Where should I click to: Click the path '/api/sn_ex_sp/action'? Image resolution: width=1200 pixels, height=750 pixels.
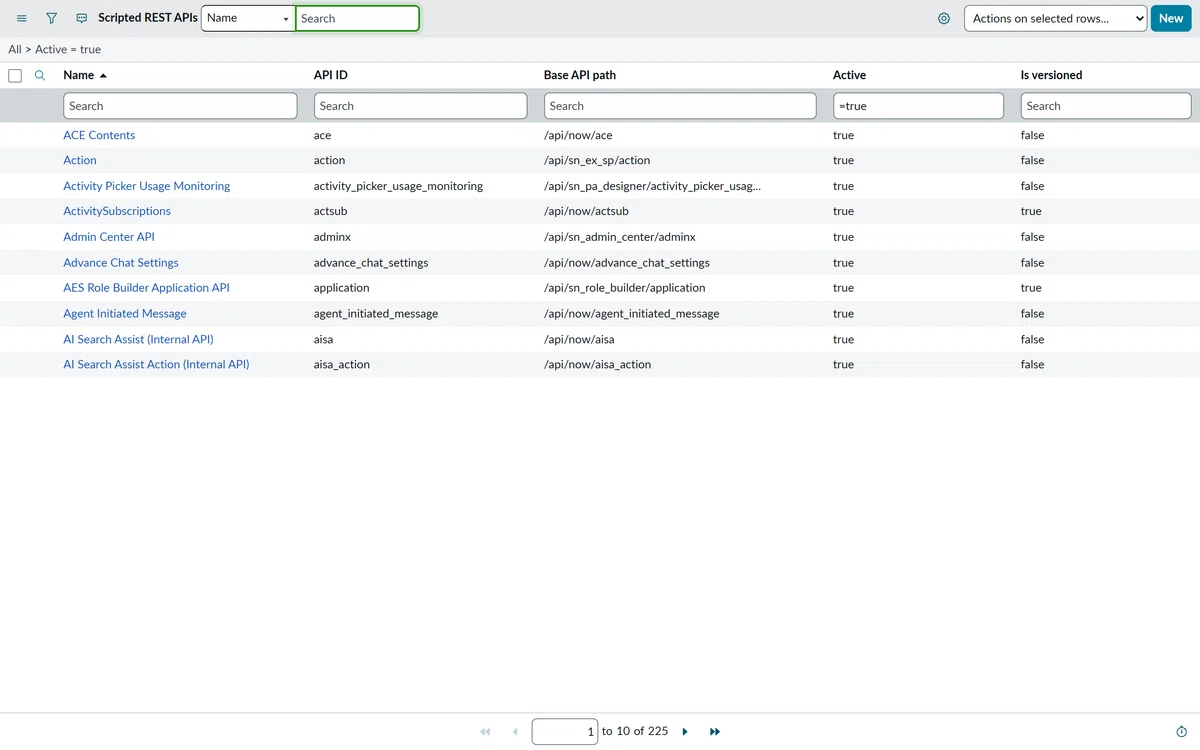(597, 160)
